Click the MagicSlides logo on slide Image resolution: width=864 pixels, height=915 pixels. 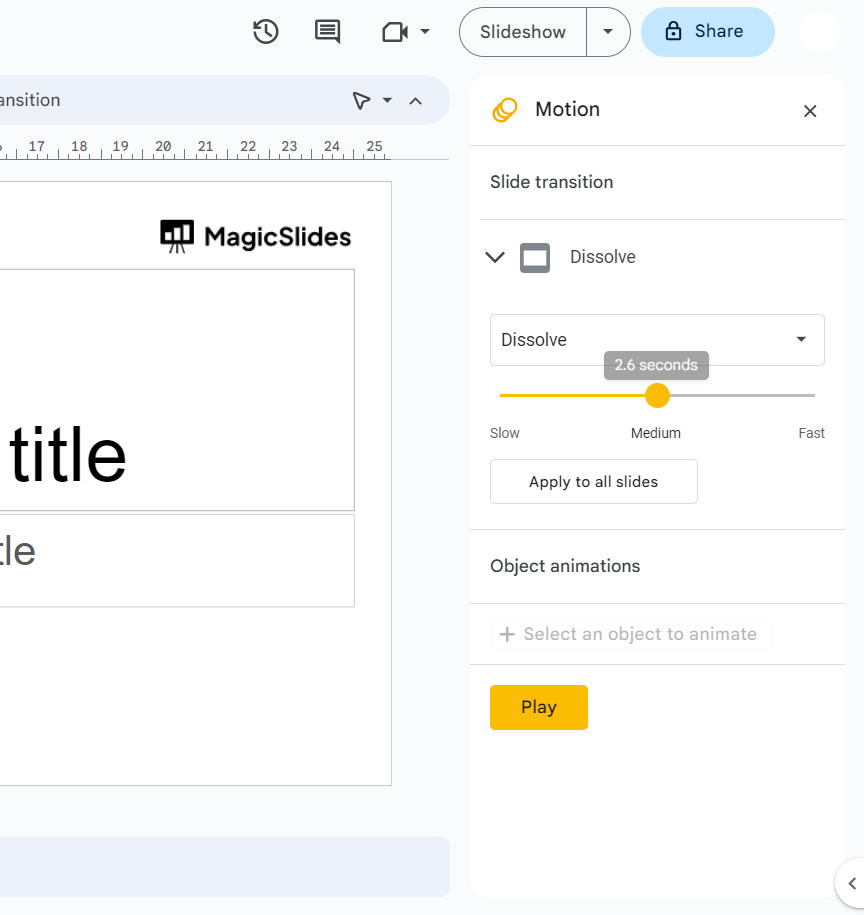click(256, 237)
